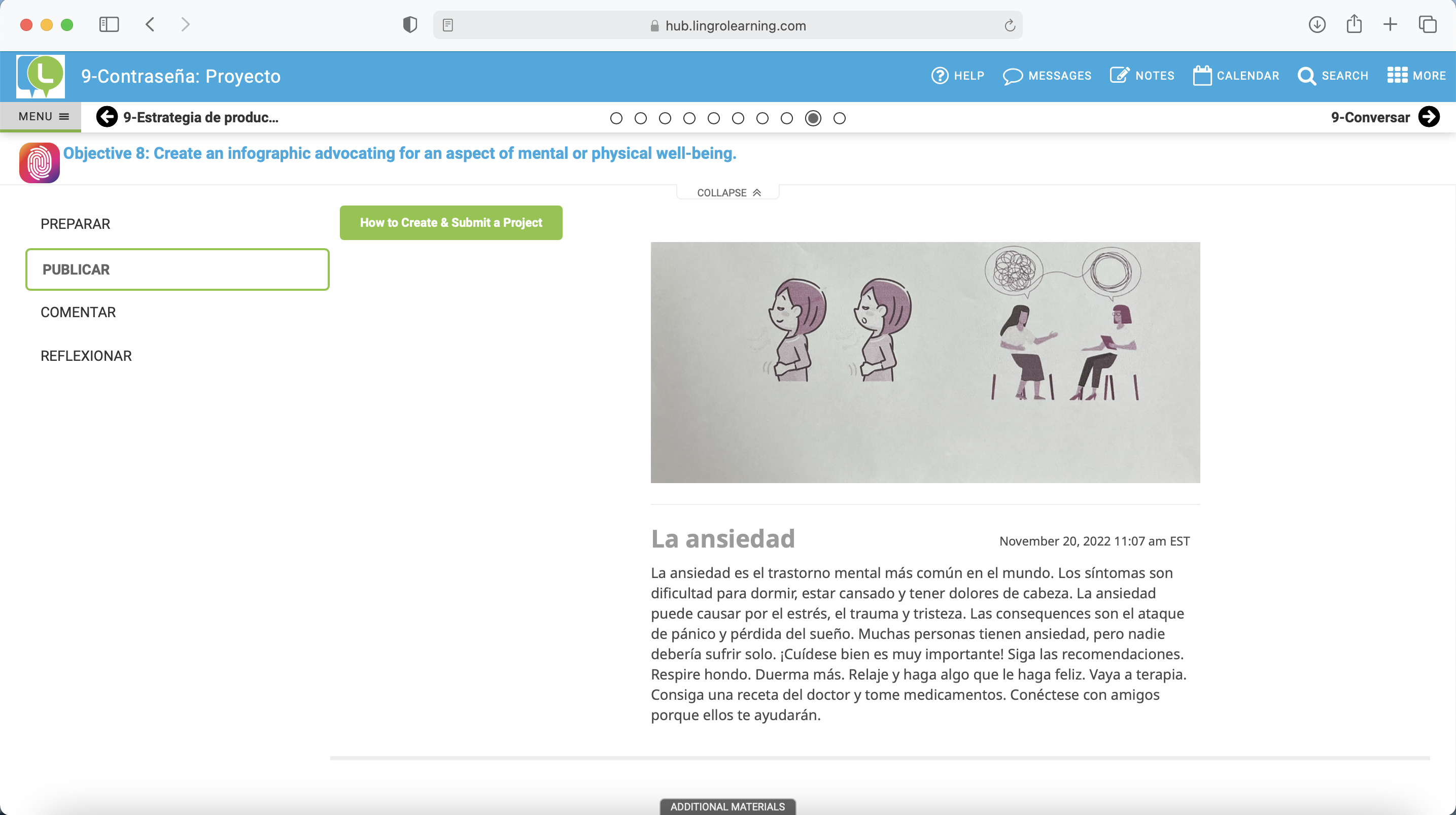
Task: Select the sixth page dot
Action: (x=738, y=118)
